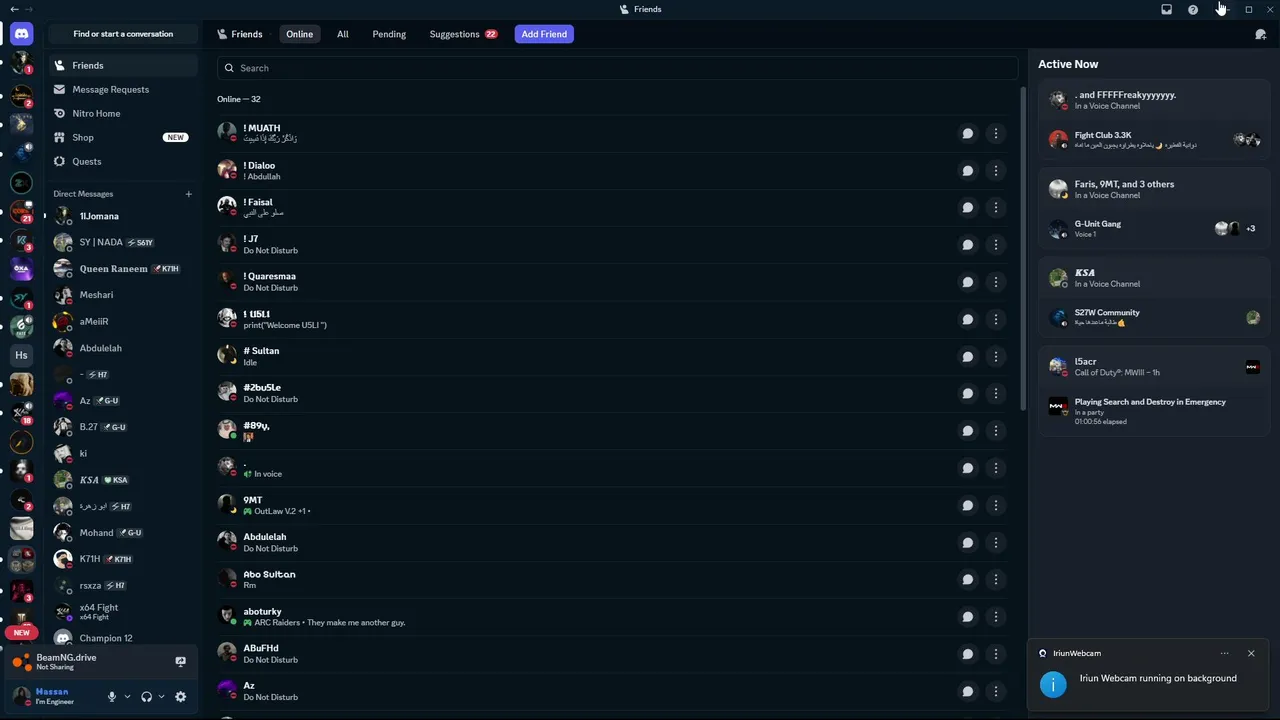Open Quests page
Viewport: 1280px width, 720px height.
(x=123, y=161)
